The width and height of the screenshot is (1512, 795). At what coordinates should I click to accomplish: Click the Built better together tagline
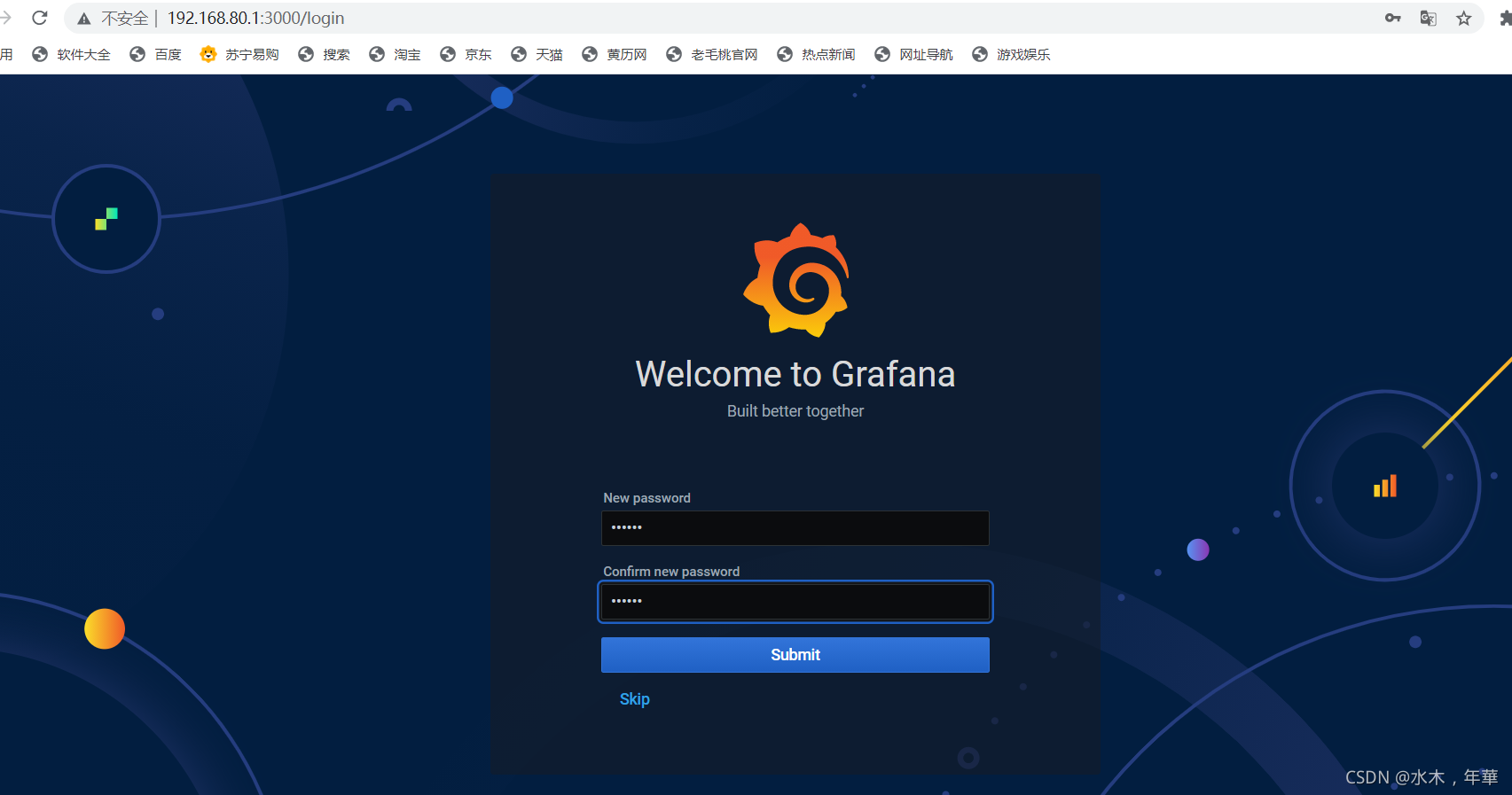[795, 411]
